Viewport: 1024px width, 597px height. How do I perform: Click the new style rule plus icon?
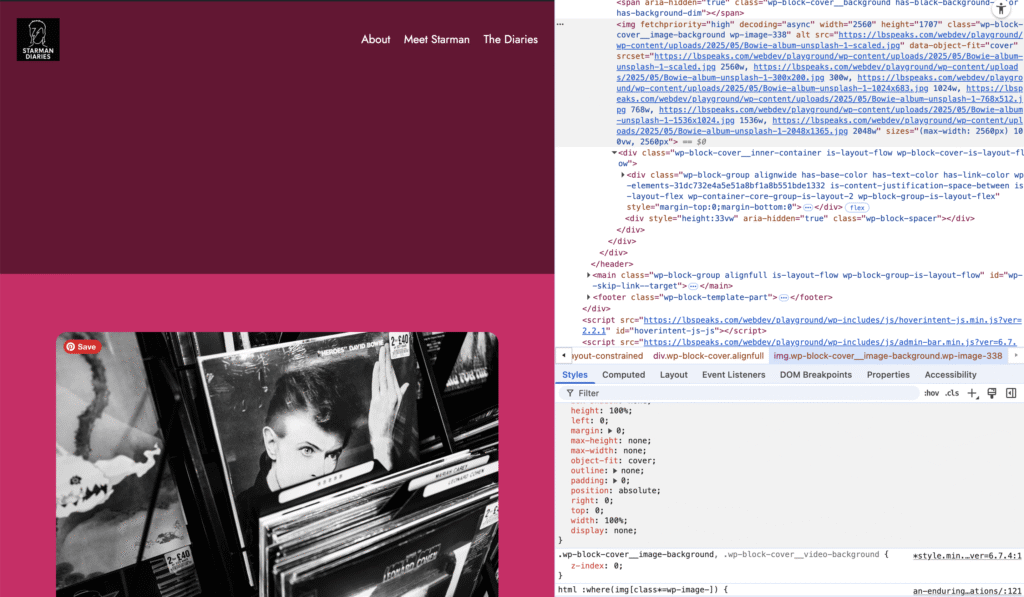click(x=973, y=393)
